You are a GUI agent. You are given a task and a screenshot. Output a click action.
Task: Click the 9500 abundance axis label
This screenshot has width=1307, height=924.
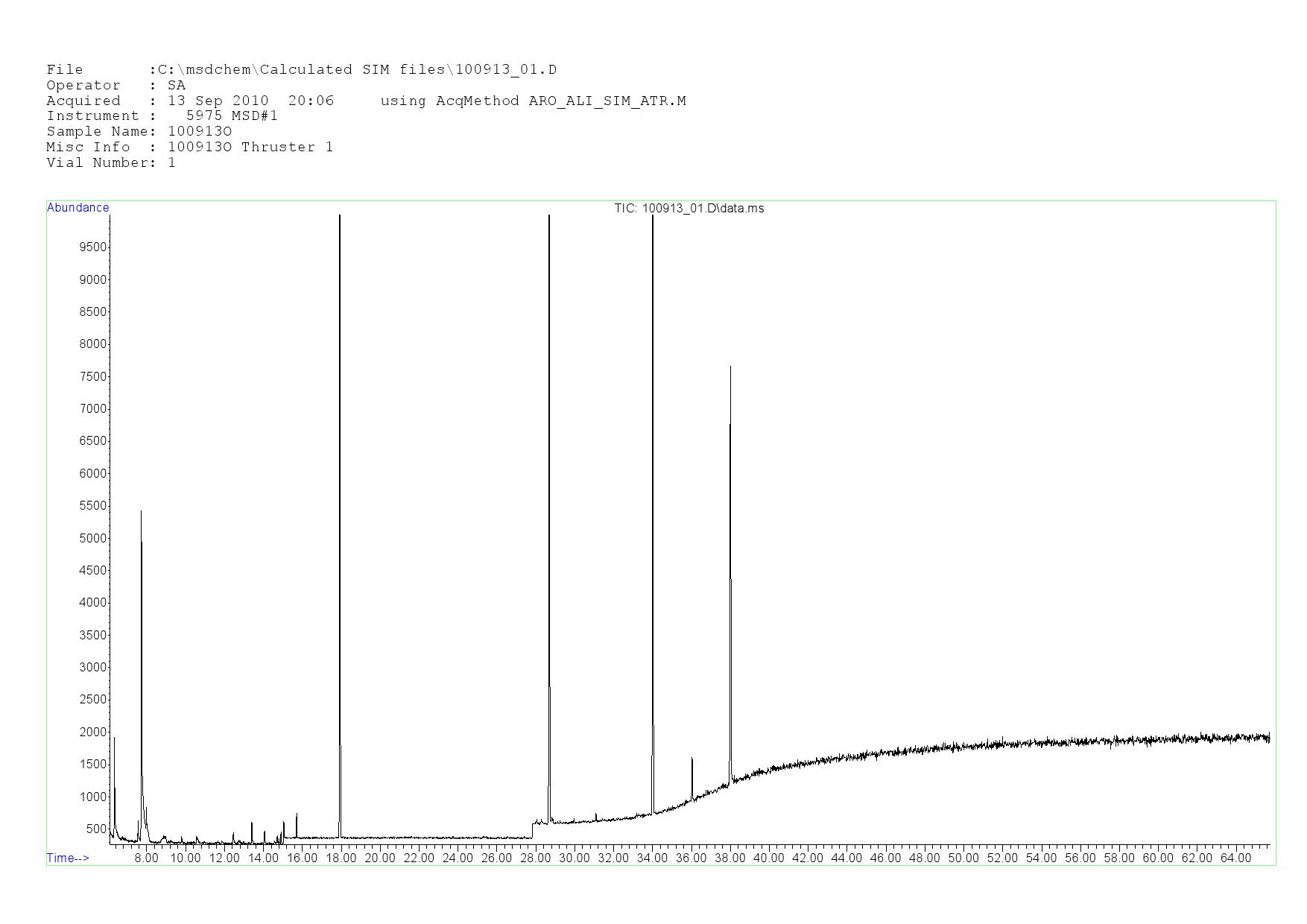(x=92, y=247)
